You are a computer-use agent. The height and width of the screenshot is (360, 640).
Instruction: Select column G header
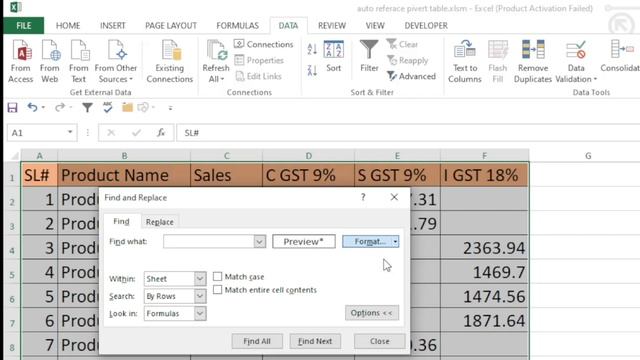coord(588,156)
